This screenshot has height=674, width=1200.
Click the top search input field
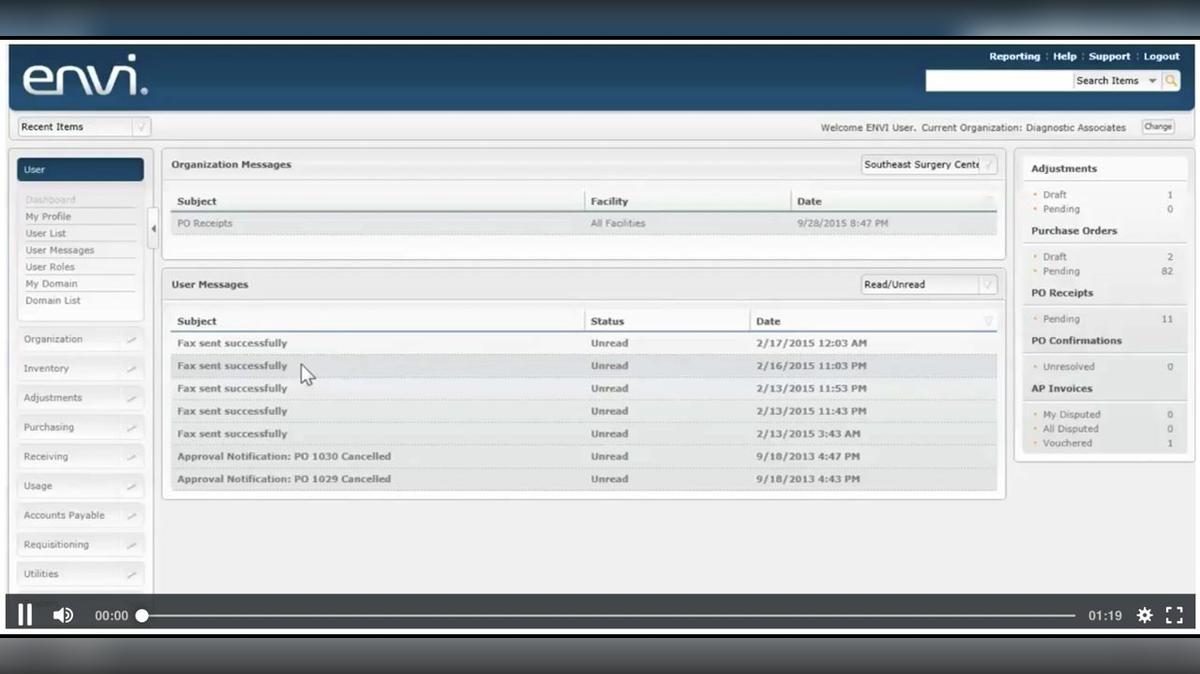tap(998, 81)
